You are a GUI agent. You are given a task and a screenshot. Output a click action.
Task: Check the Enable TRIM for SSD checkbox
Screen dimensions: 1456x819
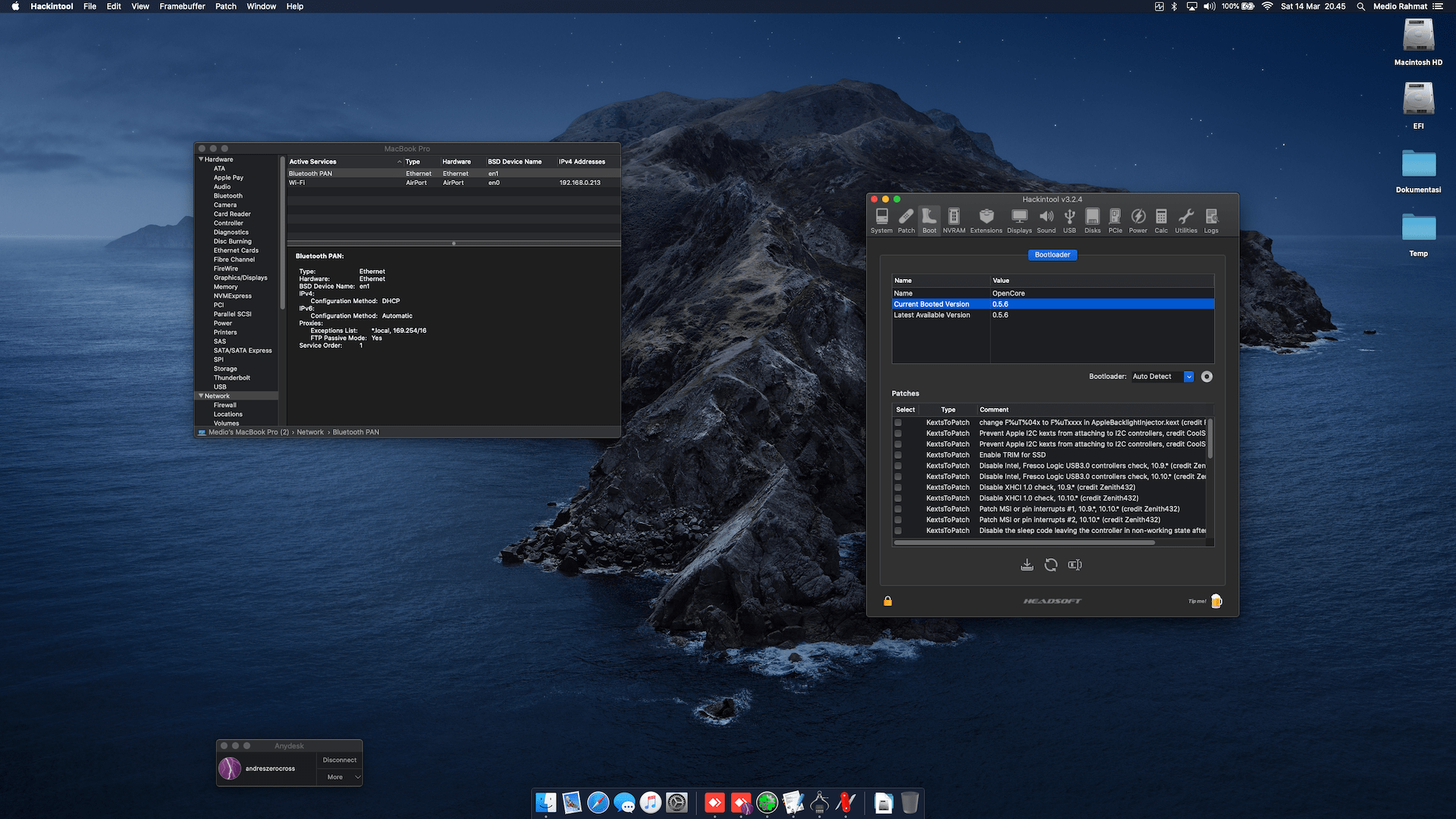pyautogui.click(x=898, y=456)
